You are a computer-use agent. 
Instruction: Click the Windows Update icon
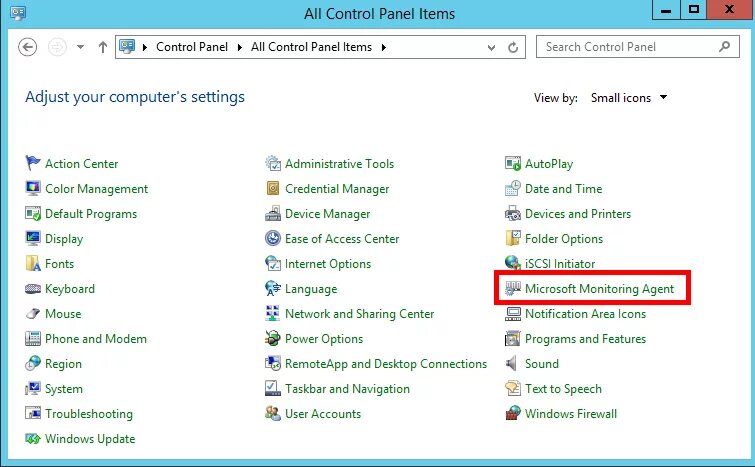coord(33,439)
